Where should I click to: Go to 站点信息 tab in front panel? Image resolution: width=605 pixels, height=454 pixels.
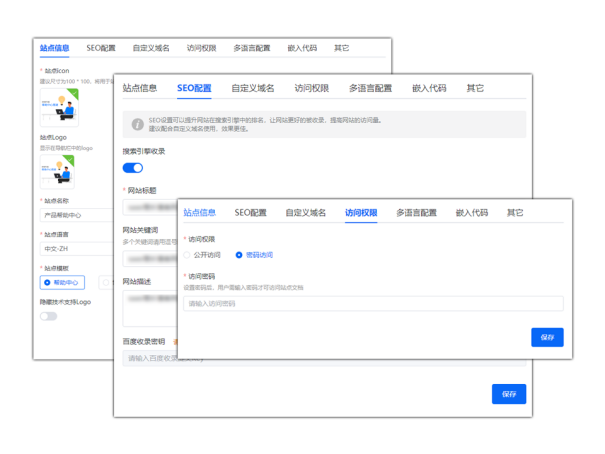[199, 213]
